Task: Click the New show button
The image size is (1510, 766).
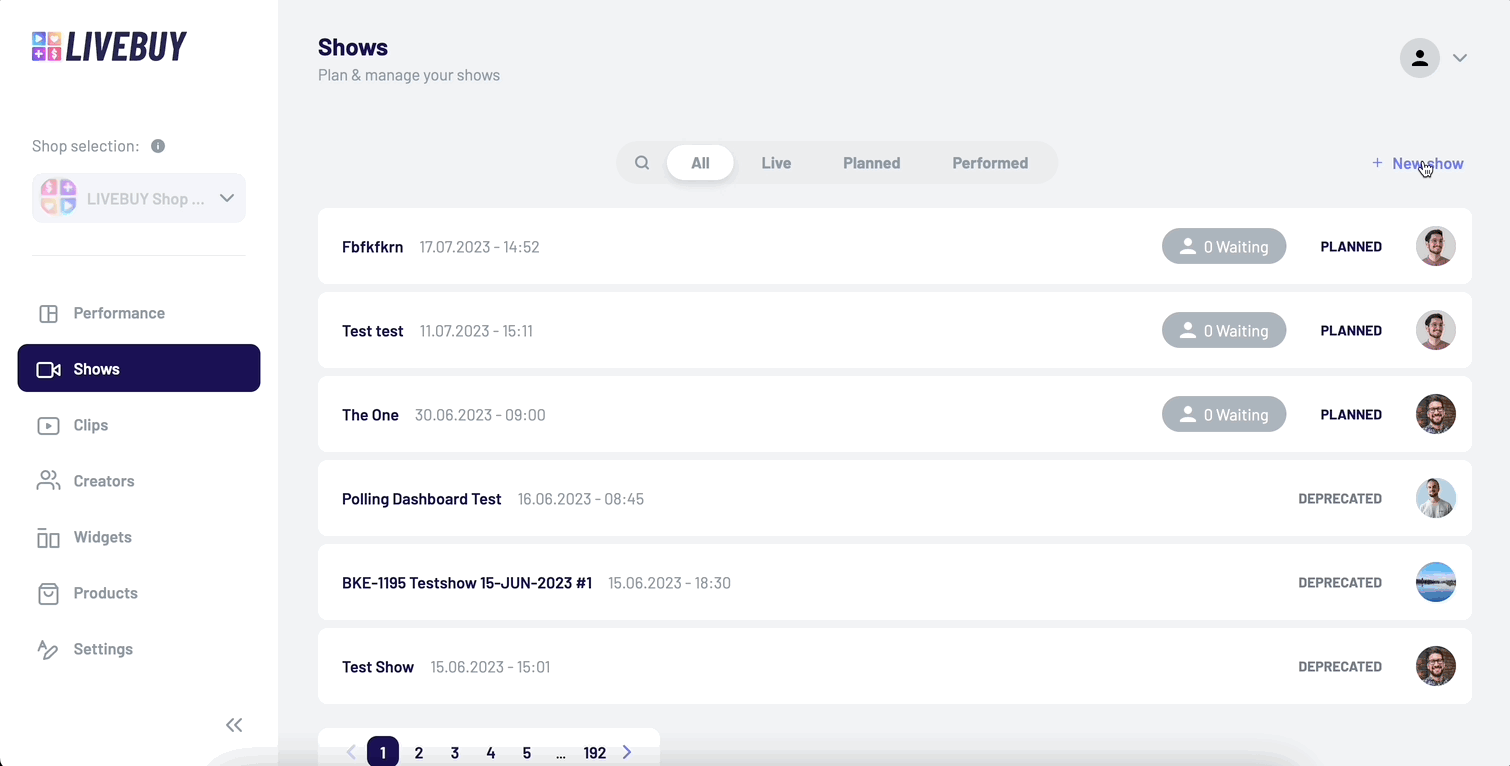Action: (1417, 163)
